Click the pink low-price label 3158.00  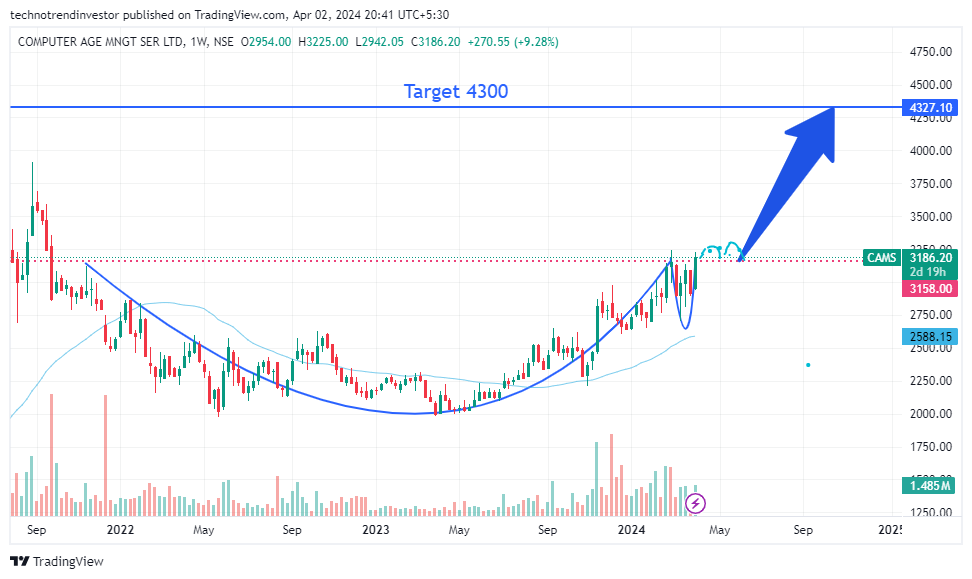931,288
